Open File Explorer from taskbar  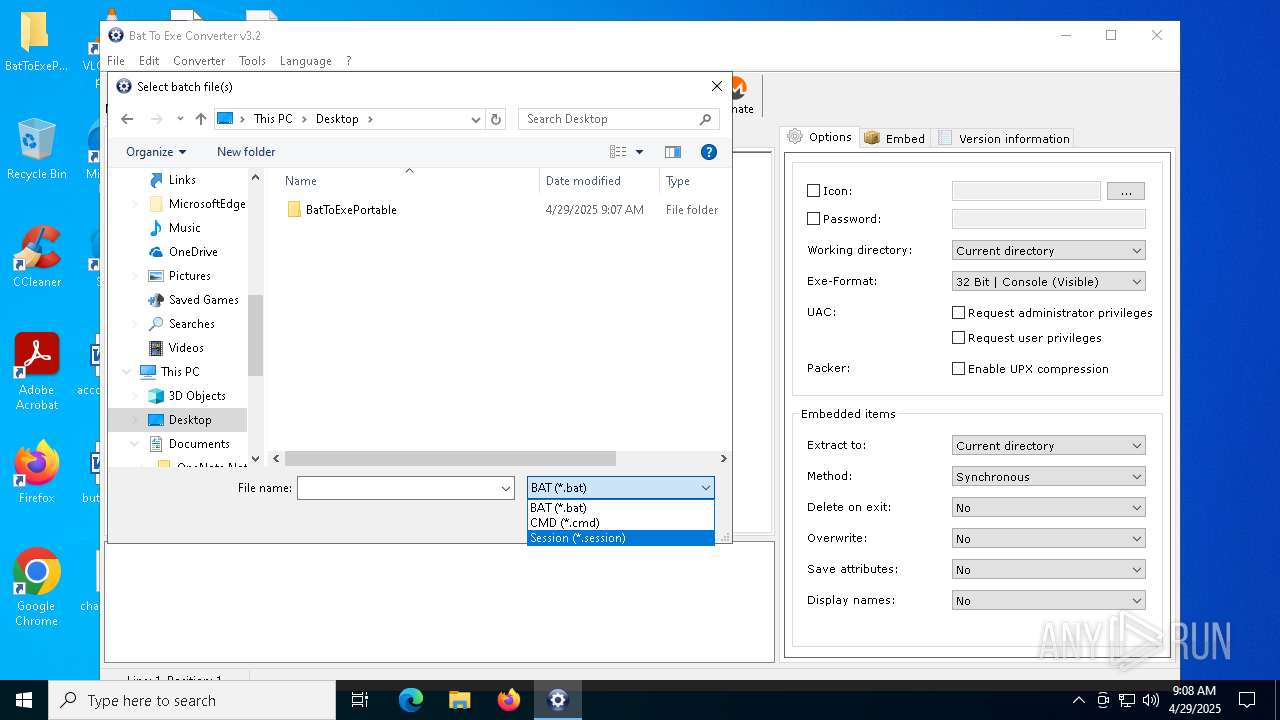click(x=460, y=700)
